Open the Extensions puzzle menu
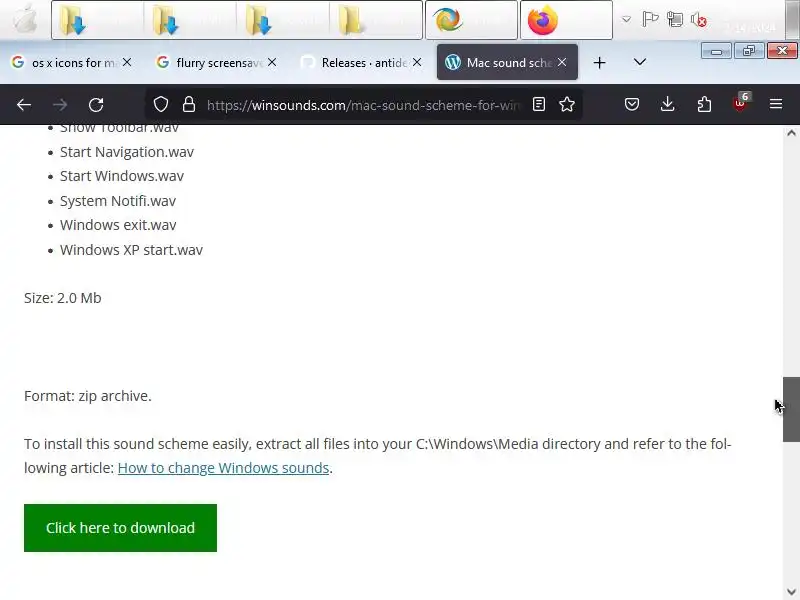The image size is (800, 600). tap(704, 105)
